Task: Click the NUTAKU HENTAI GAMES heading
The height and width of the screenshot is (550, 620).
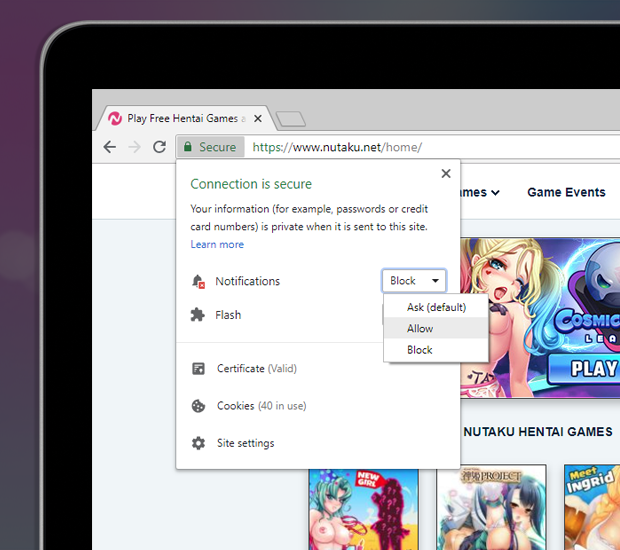Action: (x=538, y=432)
